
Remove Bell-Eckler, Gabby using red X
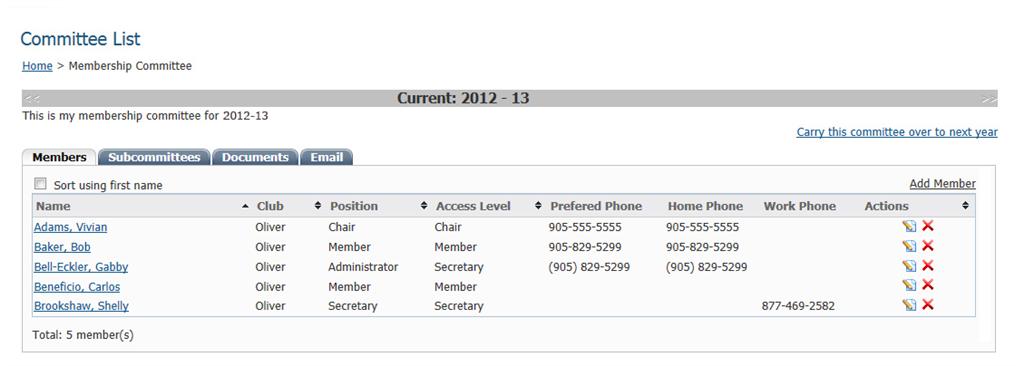927,265
